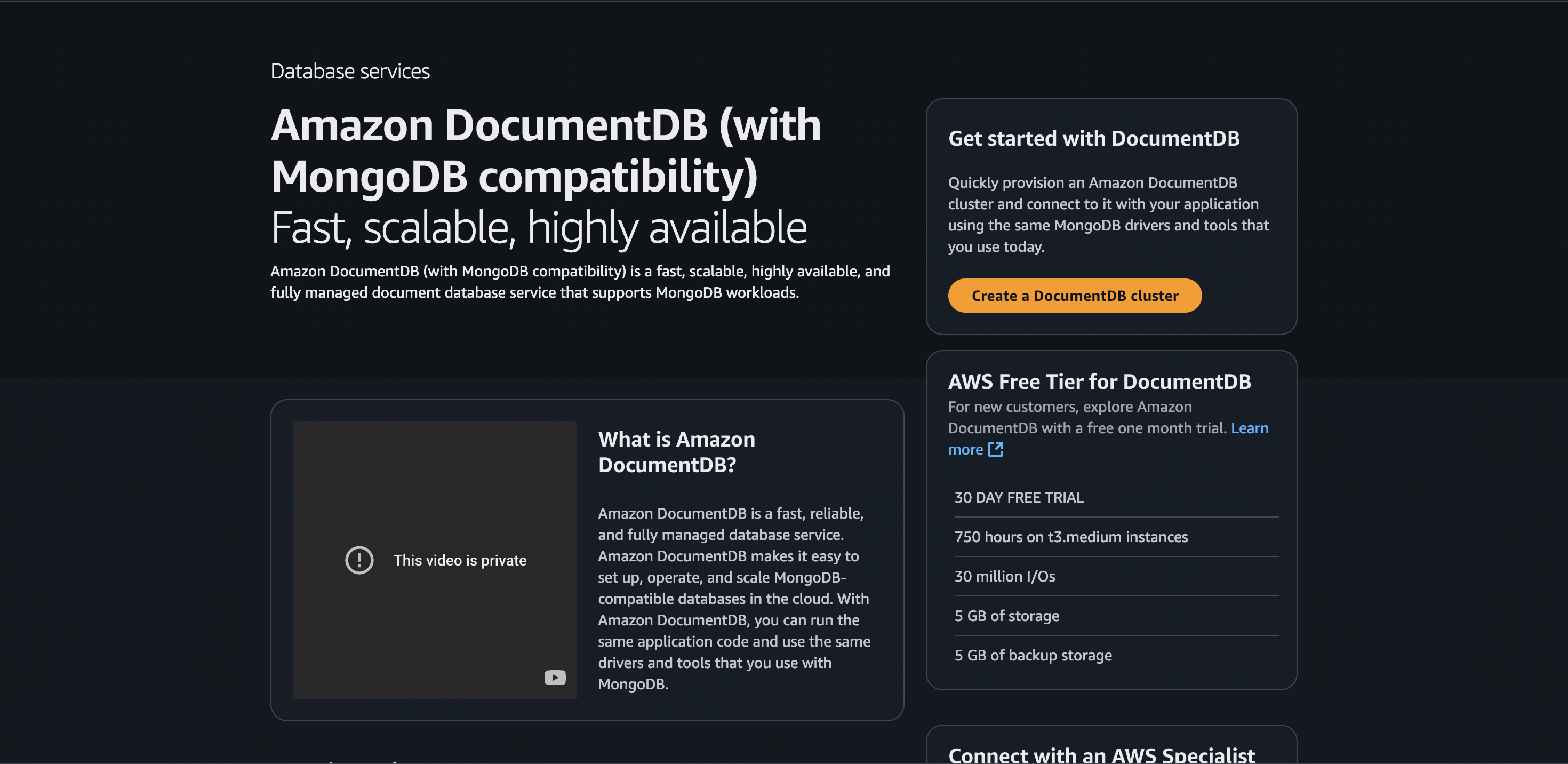The height and width of the screenshot is (764, 1568).
Task: Select the 30 million I/Os row
Action: pos(1004,577)
